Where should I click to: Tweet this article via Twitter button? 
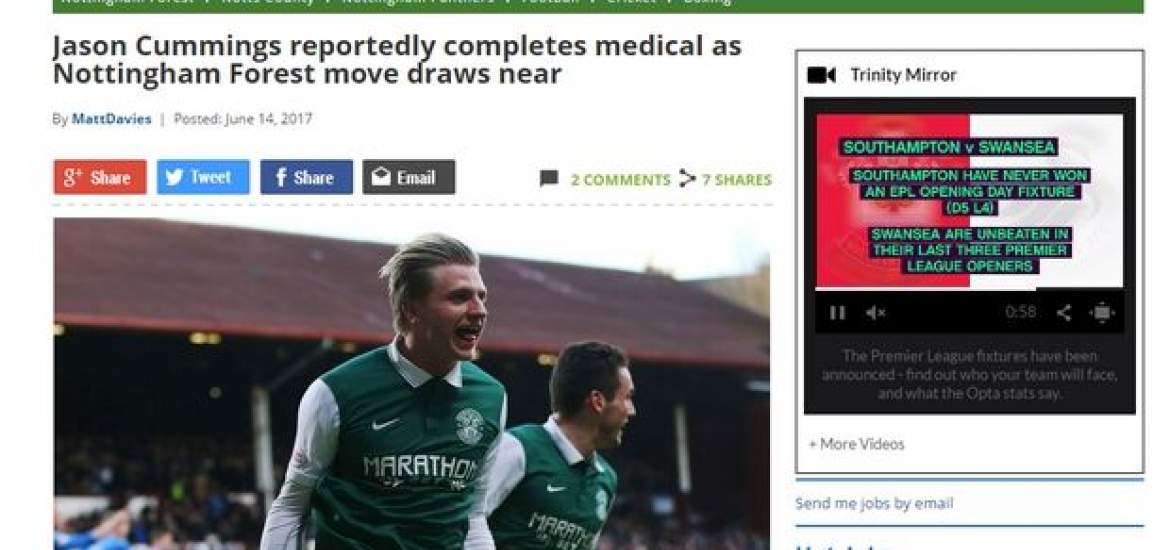coord(203,177)
